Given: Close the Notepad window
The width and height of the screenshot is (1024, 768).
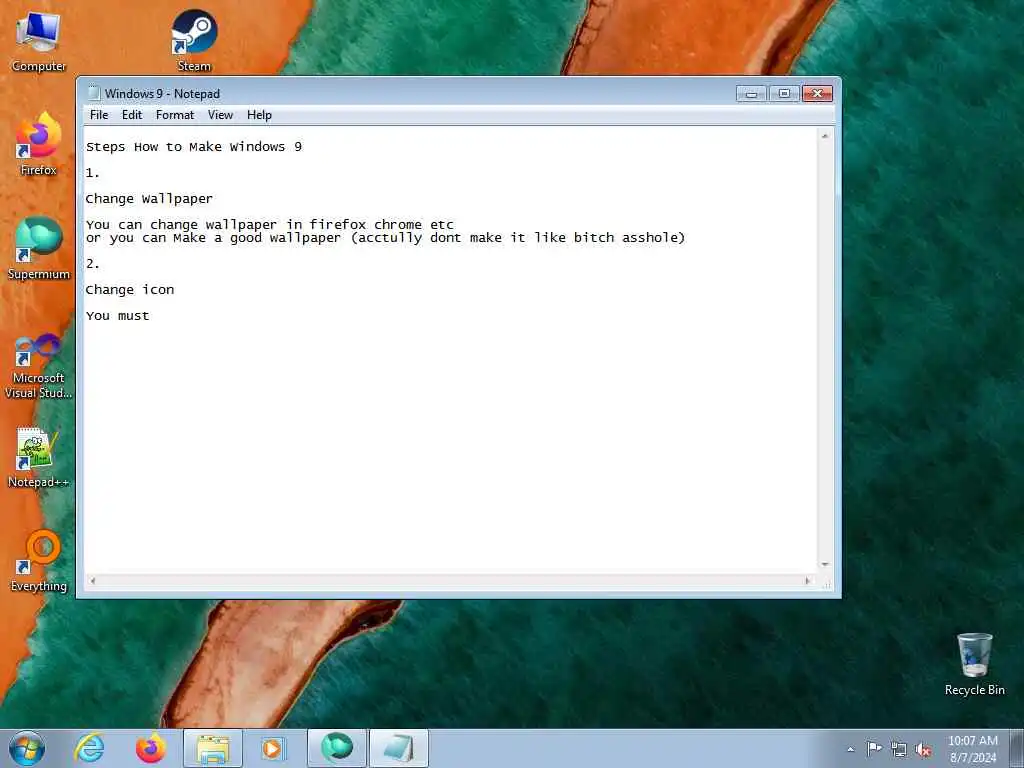Looking at the screenshot, I should 817,93.
